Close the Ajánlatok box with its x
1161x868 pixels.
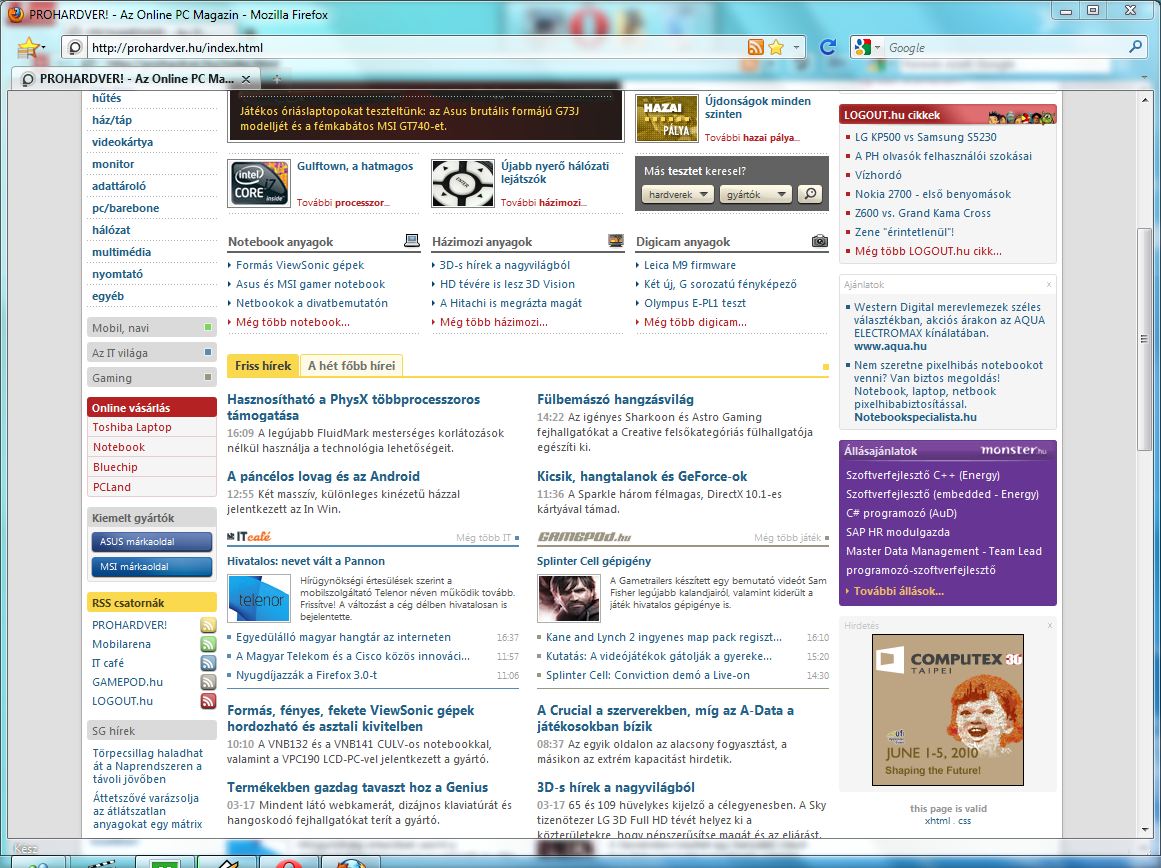(x=1049, y=284)
